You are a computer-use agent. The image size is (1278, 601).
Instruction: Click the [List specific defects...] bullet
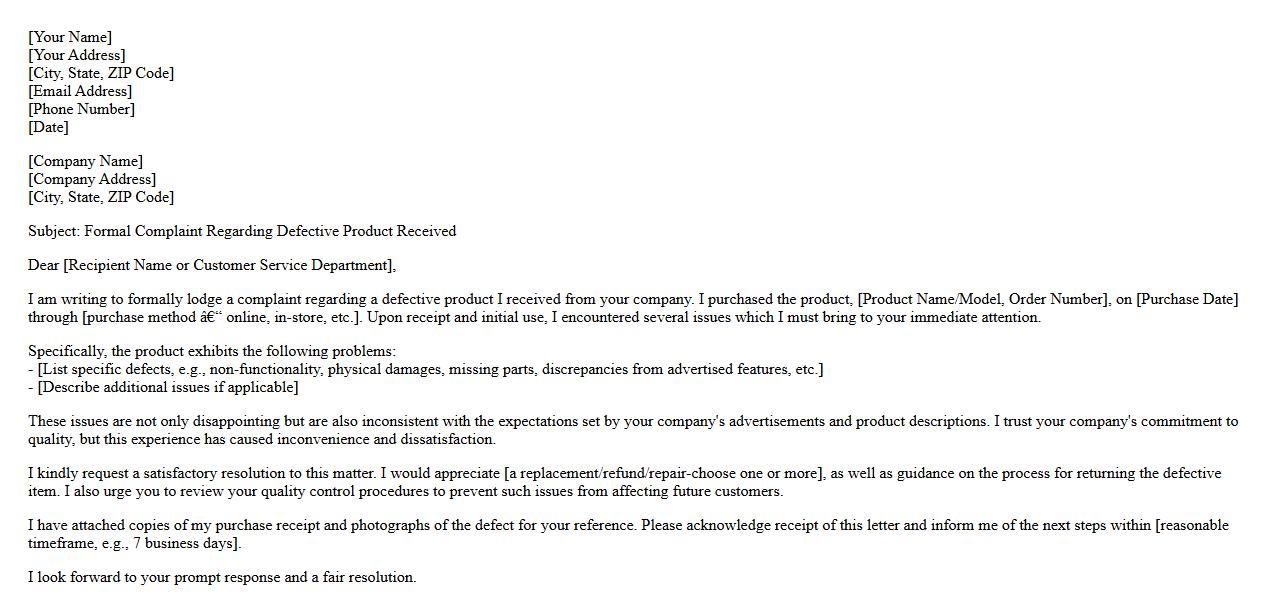430,369
